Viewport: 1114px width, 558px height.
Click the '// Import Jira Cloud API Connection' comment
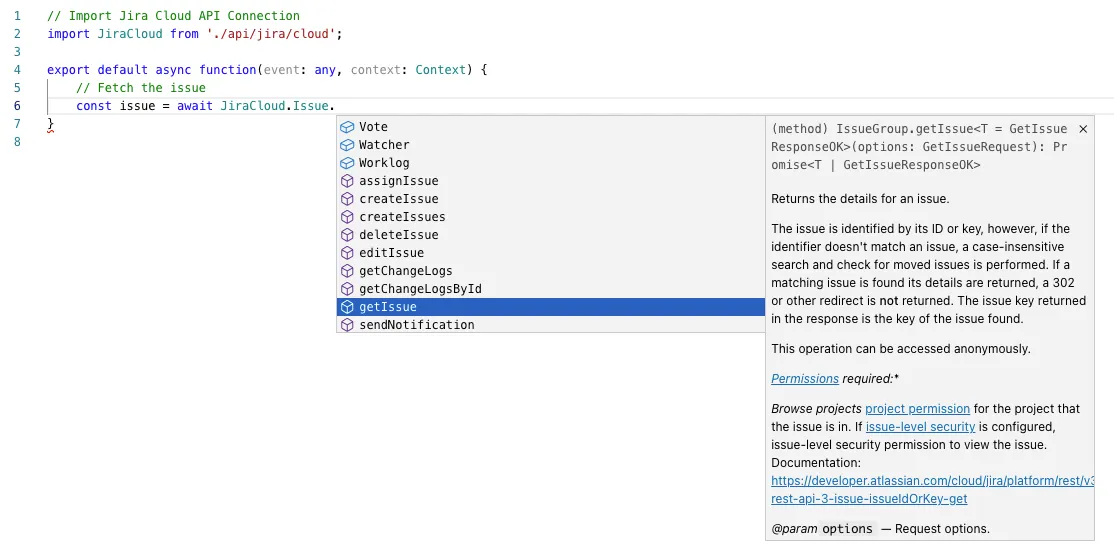[173, 16]
